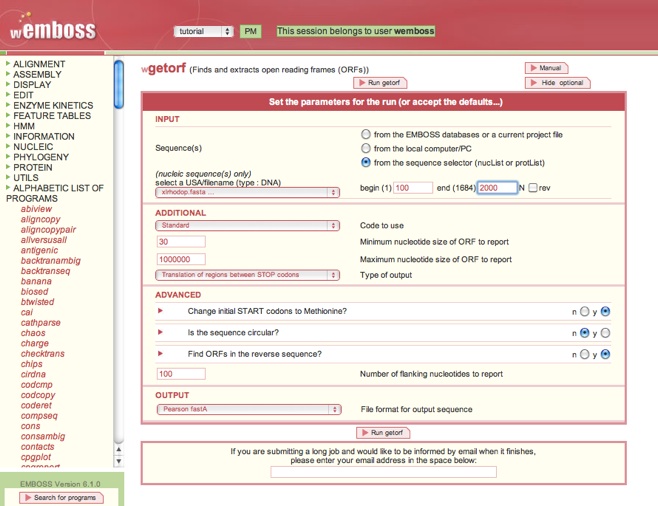Screen dimensions: 658x506
Task: Expand the DISPLAY category
Action: (x=32, y=85)
